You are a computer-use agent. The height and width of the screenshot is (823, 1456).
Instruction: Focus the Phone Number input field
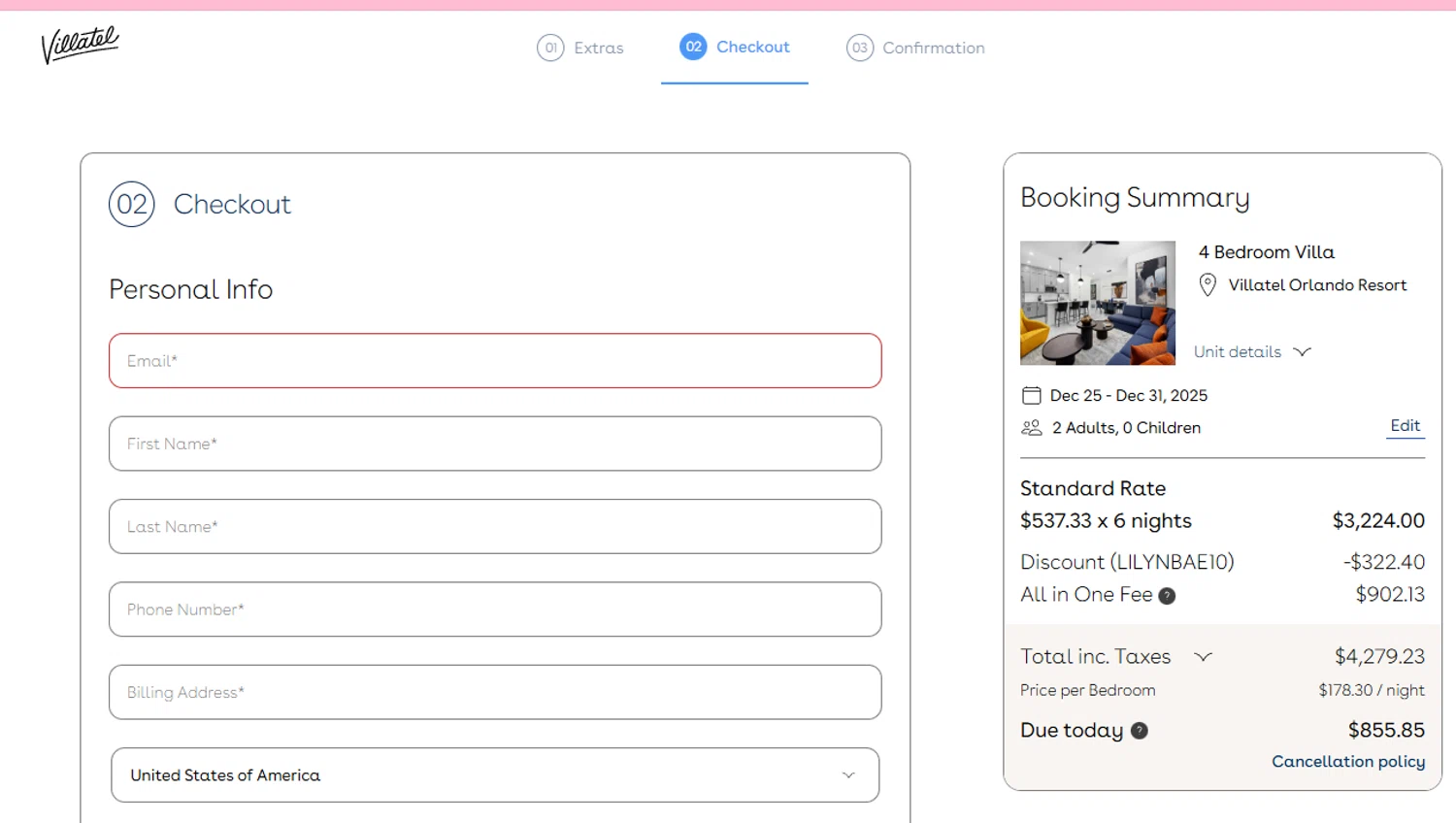tap(495, 609)
